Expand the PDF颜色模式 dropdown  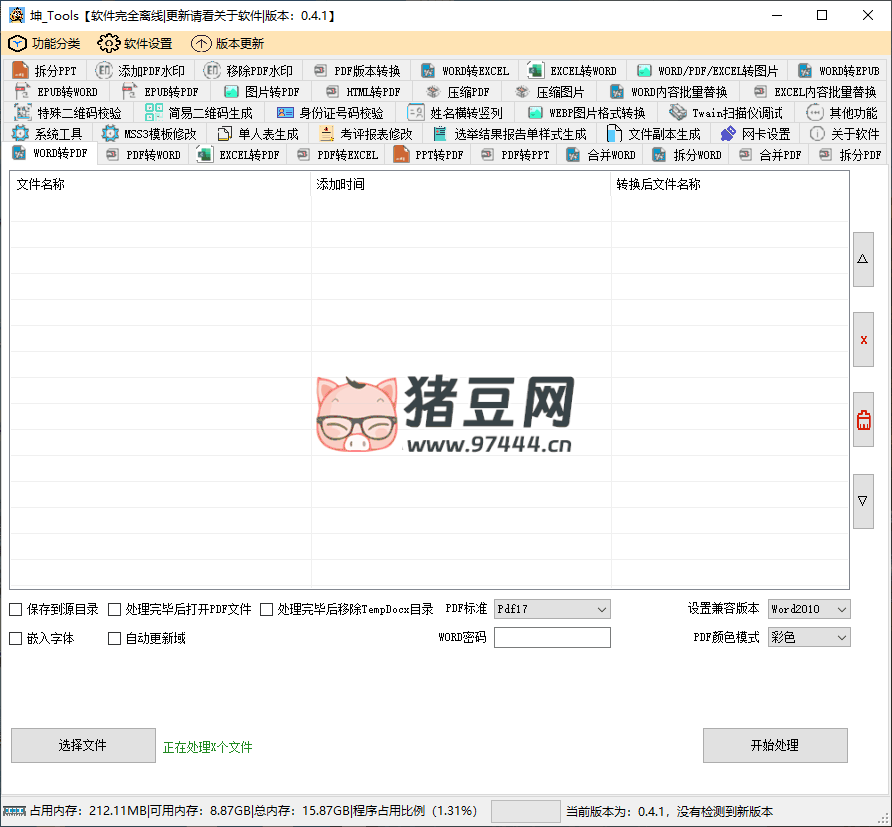pyautogui.click(x=809, y=637)
